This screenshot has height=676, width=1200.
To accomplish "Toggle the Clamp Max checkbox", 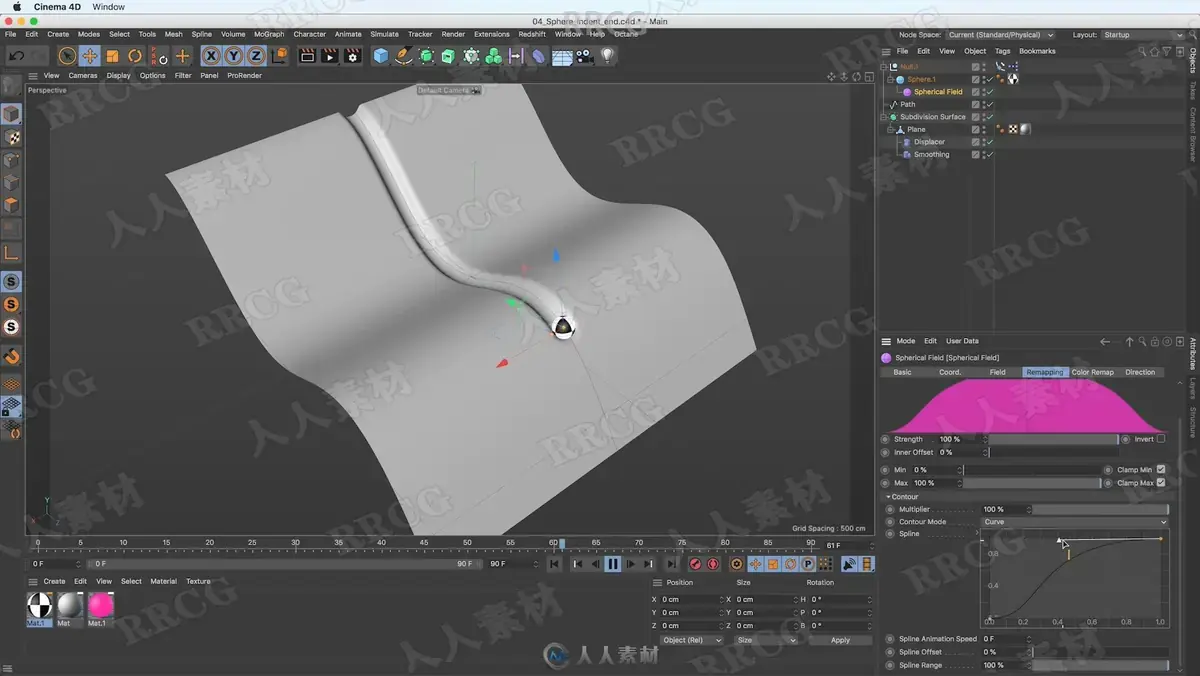I will (1160, 483).
